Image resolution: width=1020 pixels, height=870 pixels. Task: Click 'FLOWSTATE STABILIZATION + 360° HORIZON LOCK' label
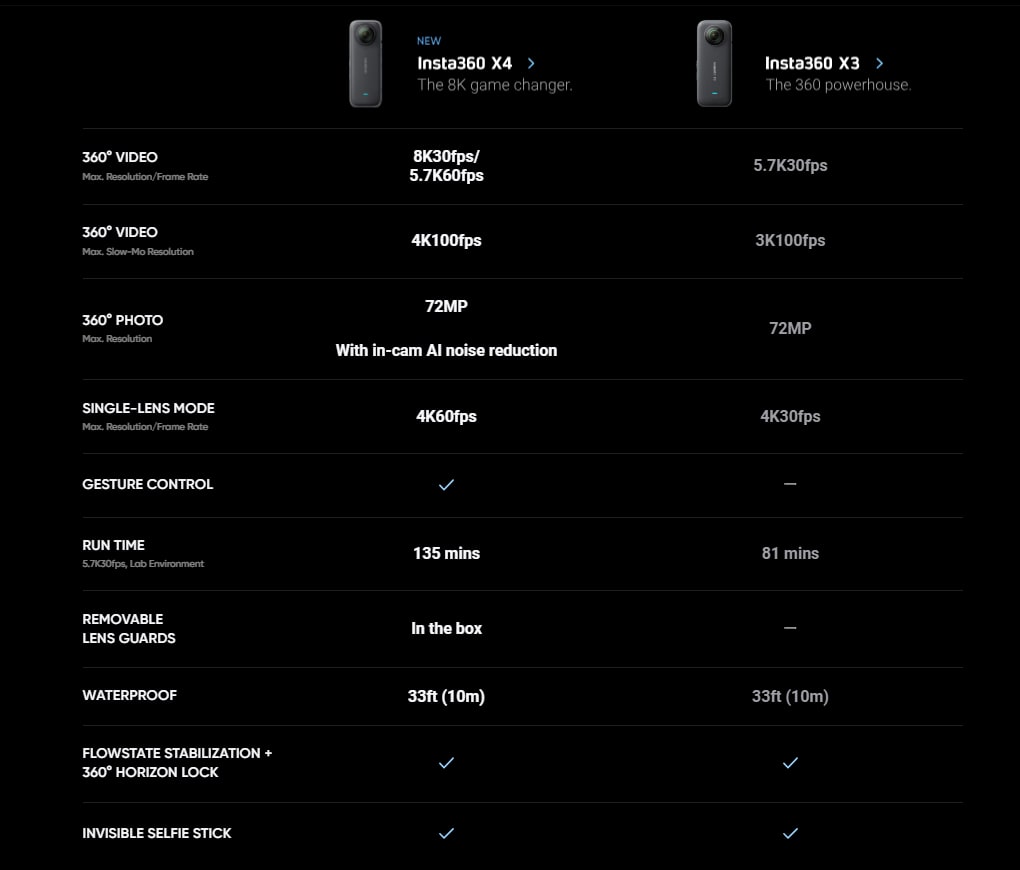point(177,763)
